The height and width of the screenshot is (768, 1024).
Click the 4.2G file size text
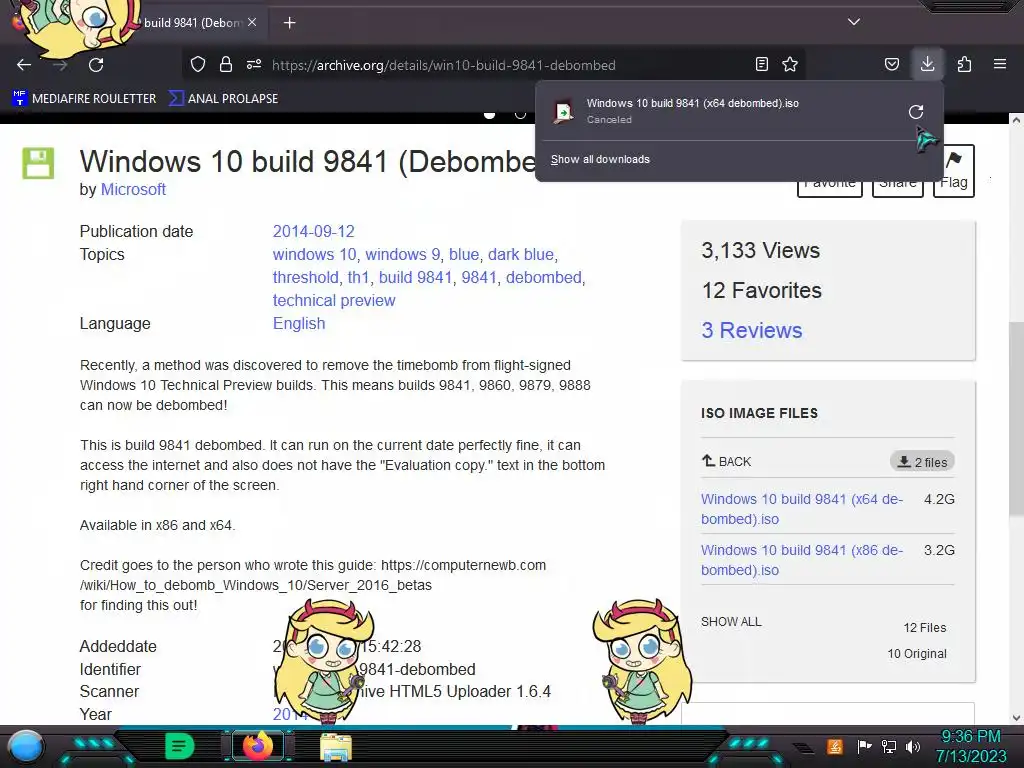[x=939, y=500]
